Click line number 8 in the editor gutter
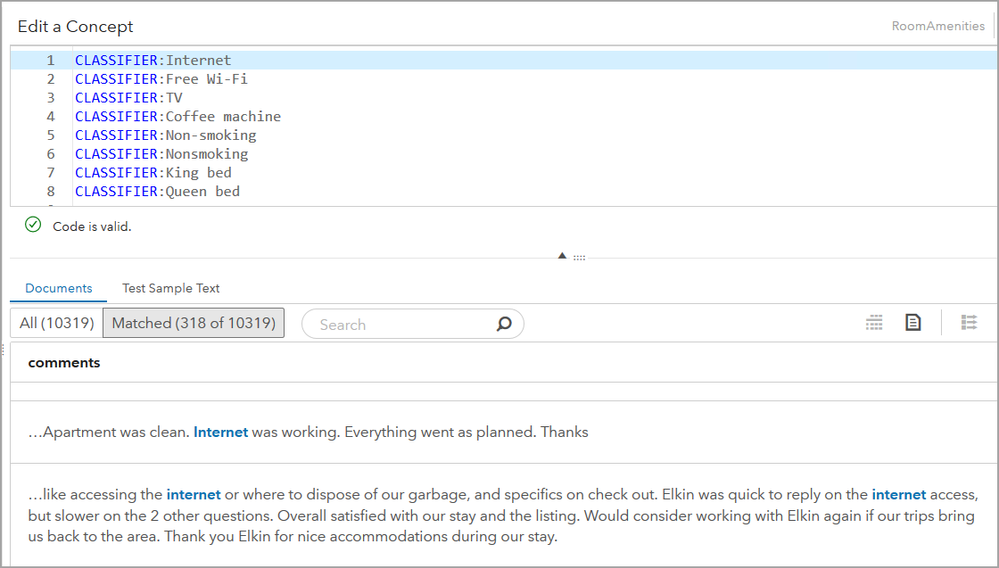999x568 pixels. [51, 192]
